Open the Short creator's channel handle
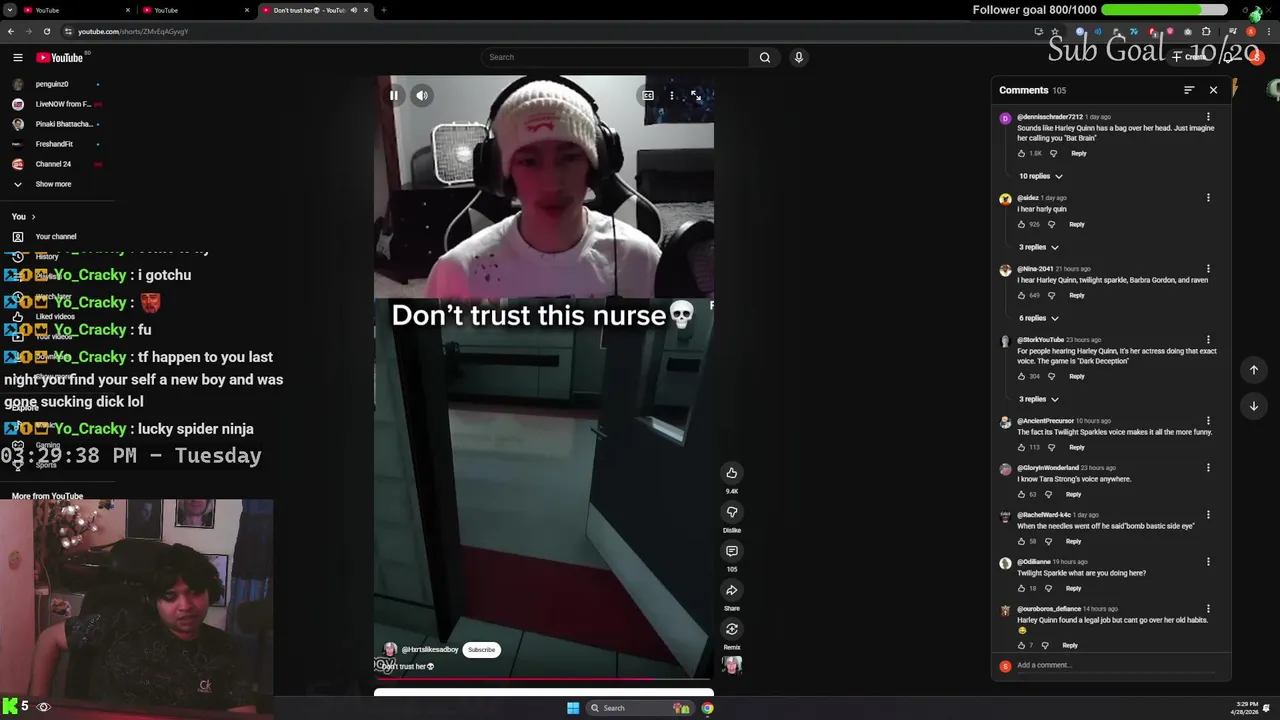Image resolution: width=1280 pixels, height=720 pixels. pyautogui.click(x=429, y=650)
